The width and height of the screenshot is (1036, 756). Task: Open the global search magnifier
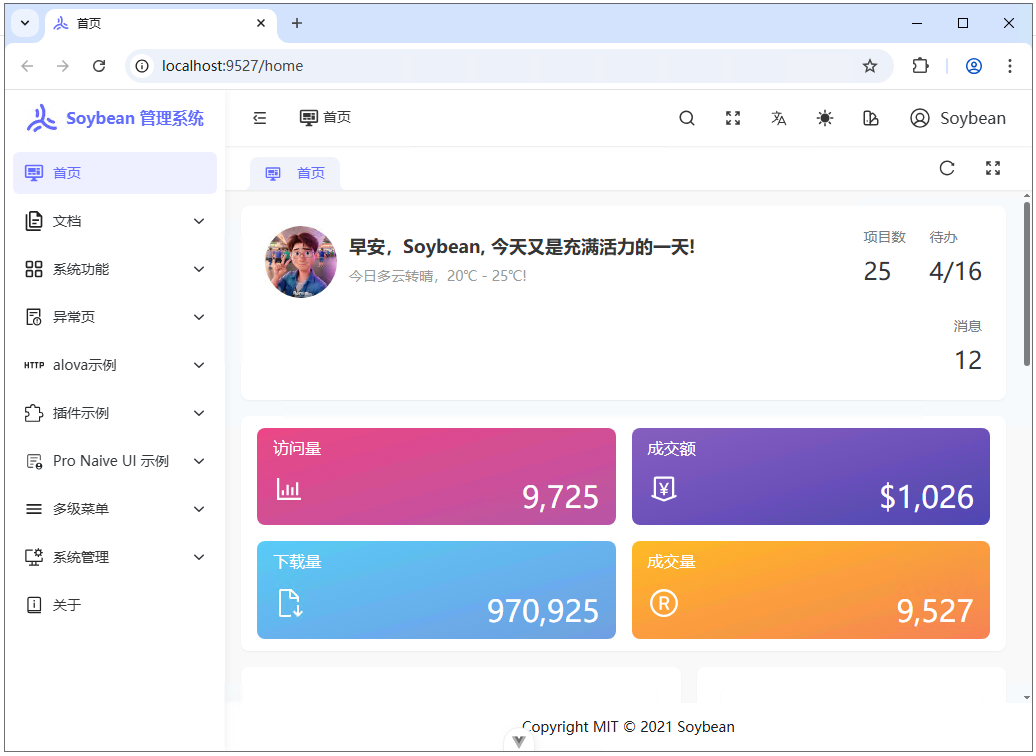pos(687,118)
